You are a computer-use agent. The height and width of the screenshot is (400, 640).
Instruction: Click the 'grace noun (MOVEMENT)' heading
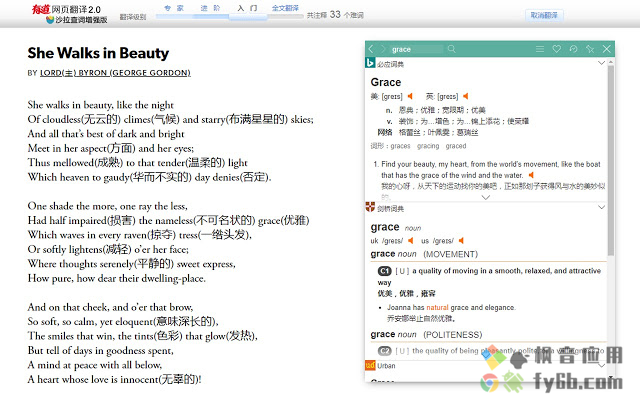tap(424, 254)
